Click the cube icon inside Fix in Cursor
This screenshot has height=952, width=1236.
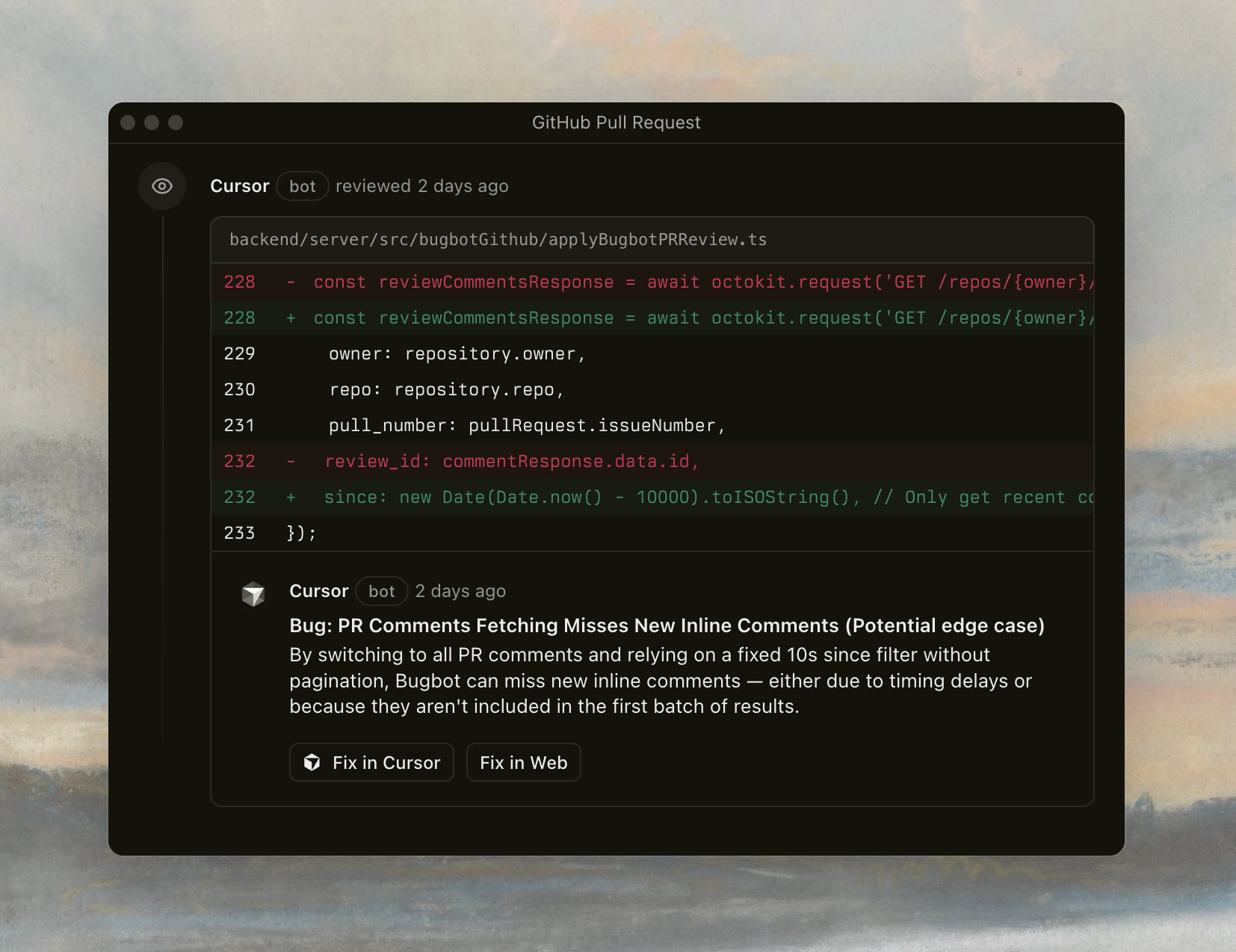[313, 762]
